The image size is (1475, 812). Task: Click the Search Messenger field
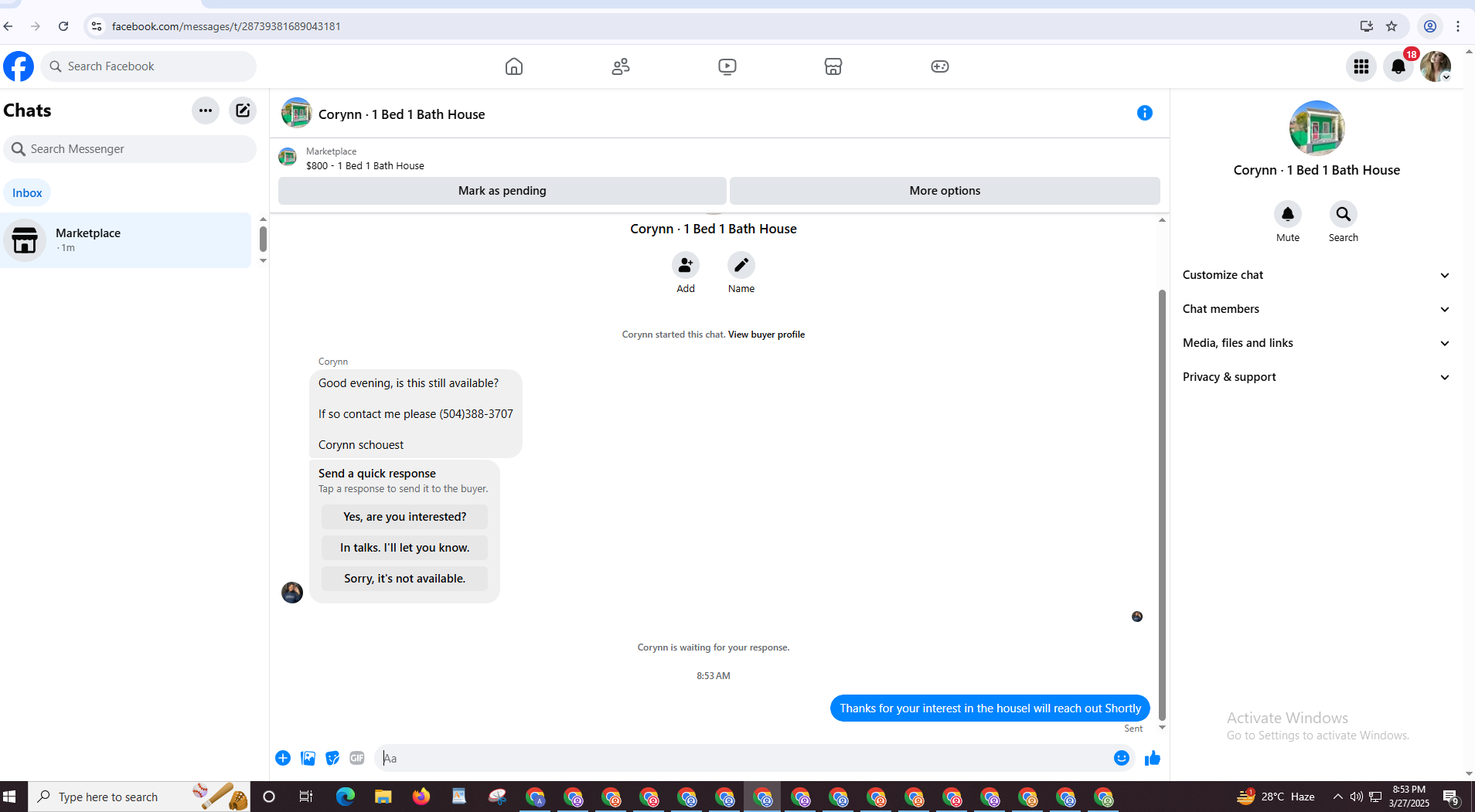130,149
